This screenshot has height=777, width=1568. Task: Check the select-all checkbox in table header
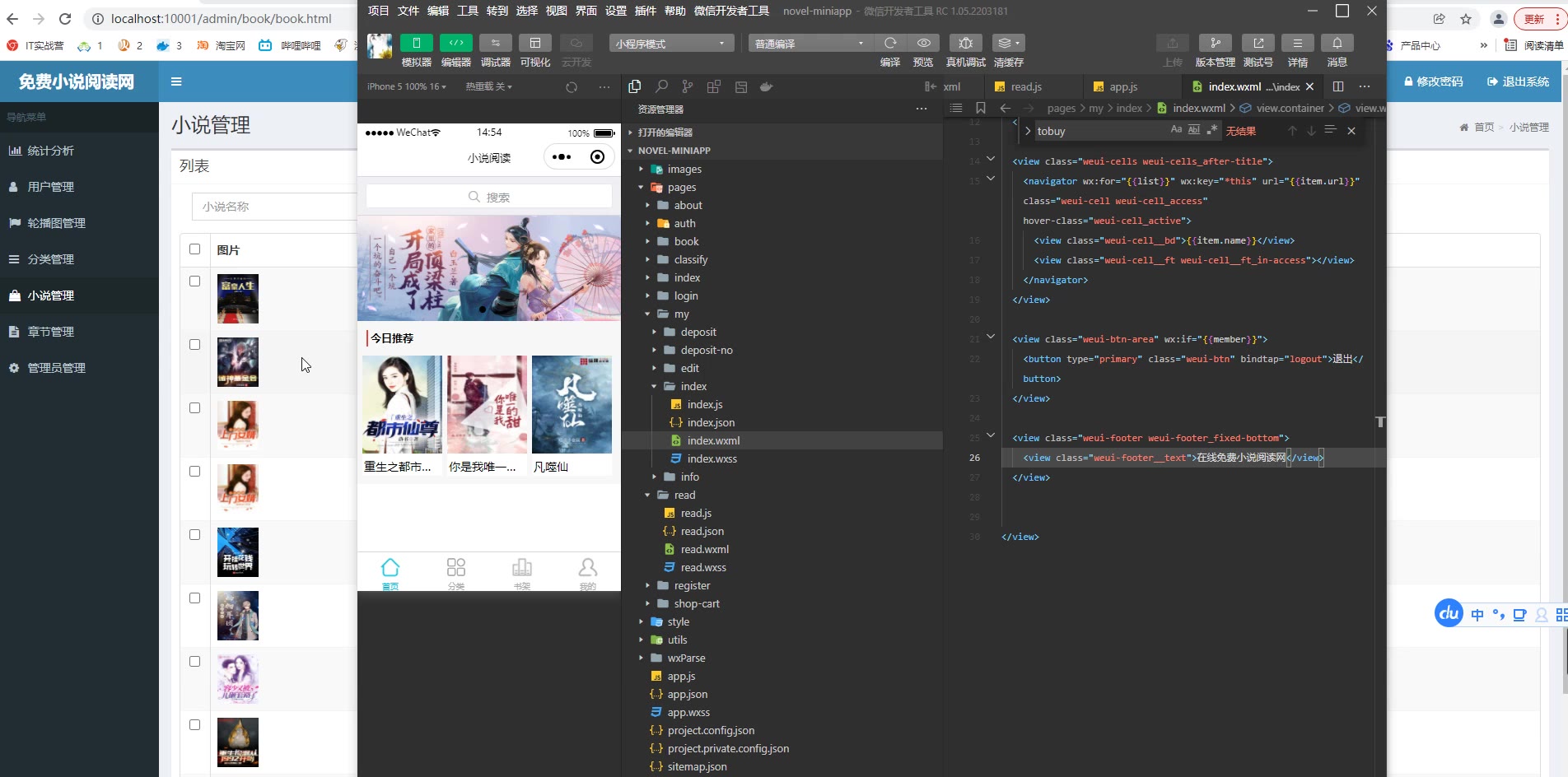(195, 249)
